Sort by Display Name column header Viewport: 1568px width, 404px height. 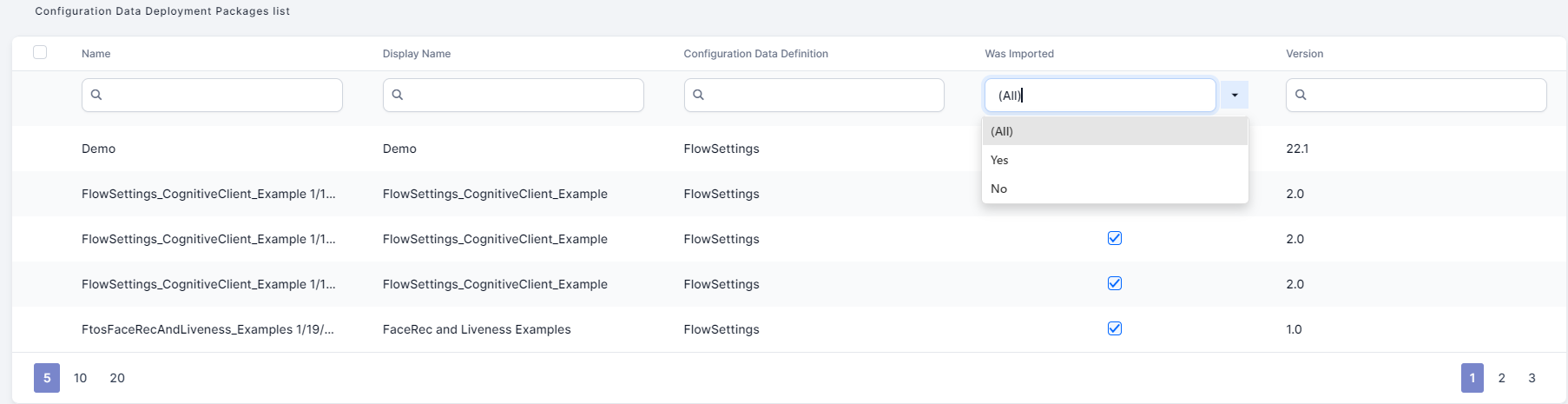tap(417, 54)
